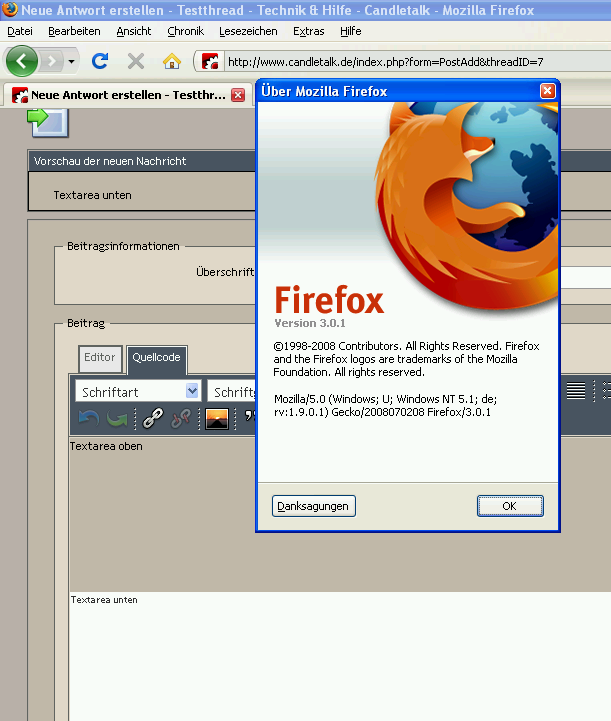Click the ©1998-2008 Contributors copyright text
Viewport: 611px width, 721px height.
point(406,359)
